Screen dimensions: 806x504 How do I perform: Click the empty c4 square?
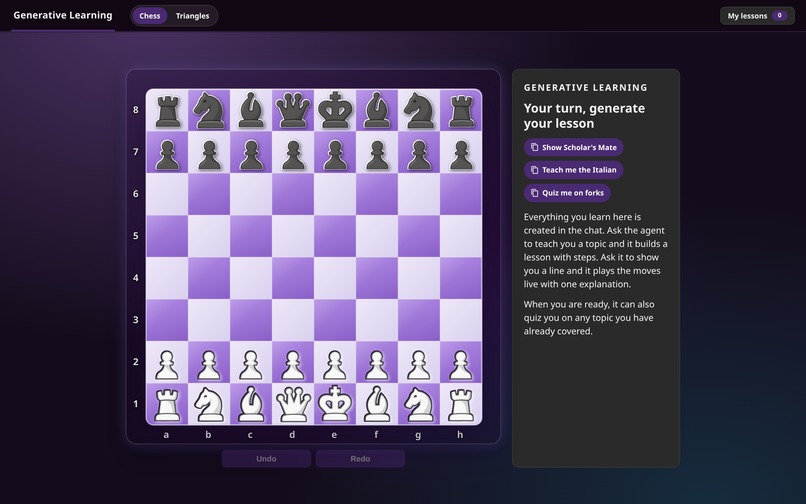click(251, 278)
